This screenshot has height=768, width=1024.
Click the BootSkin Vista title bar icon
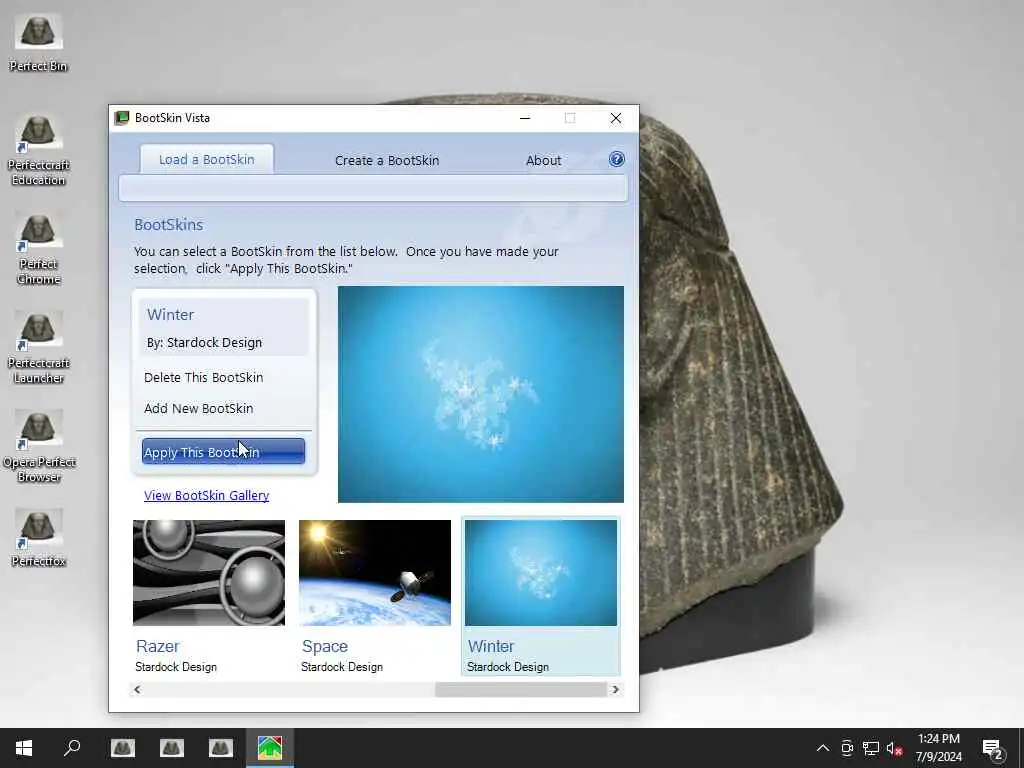click(121, 118)
